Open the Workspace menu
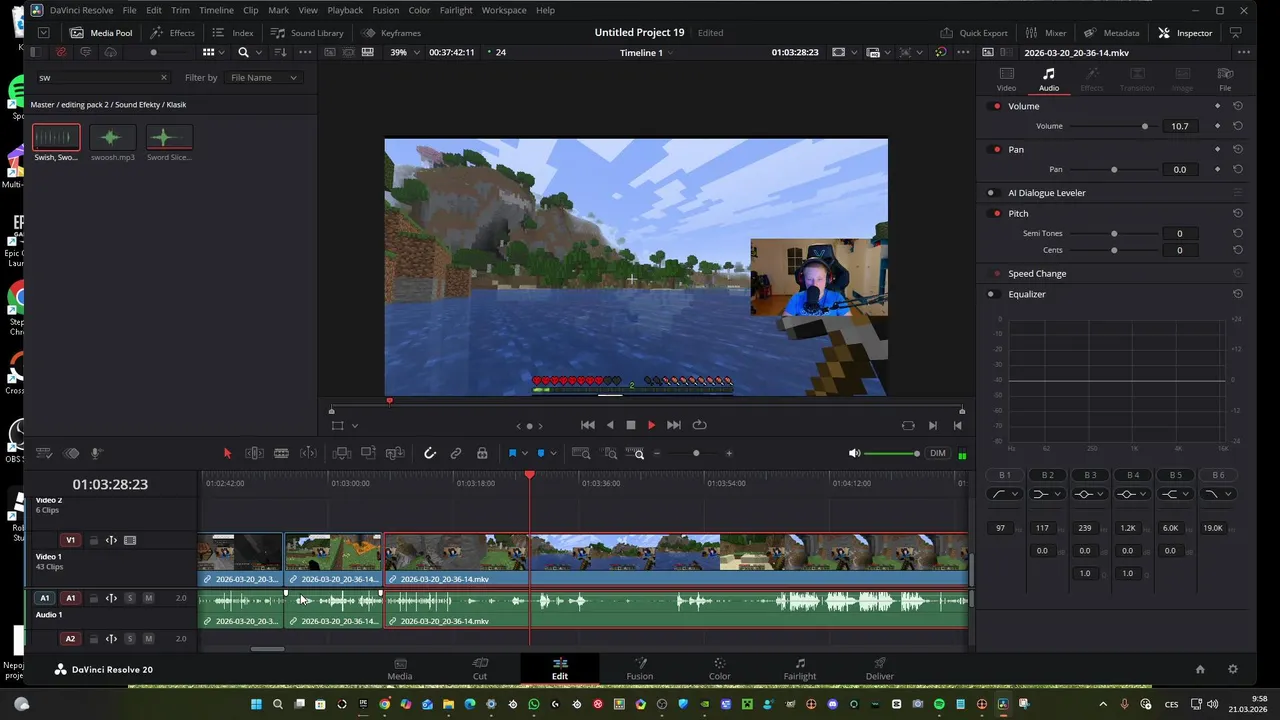Image resolution: width=1280 pixels, height=720 pixels. tap(504, 10)
